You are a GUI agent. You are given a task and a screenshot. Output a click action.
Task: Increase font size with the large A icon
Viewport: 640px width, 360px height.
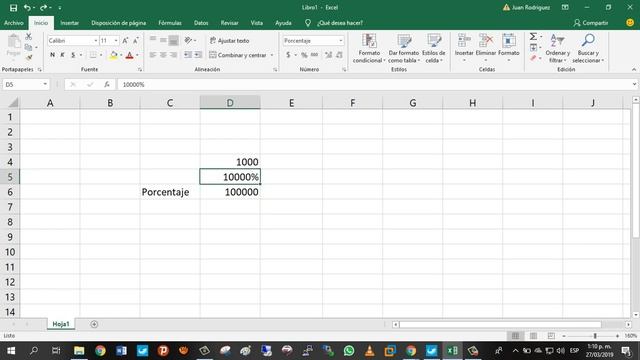click(x=125, y=40)
